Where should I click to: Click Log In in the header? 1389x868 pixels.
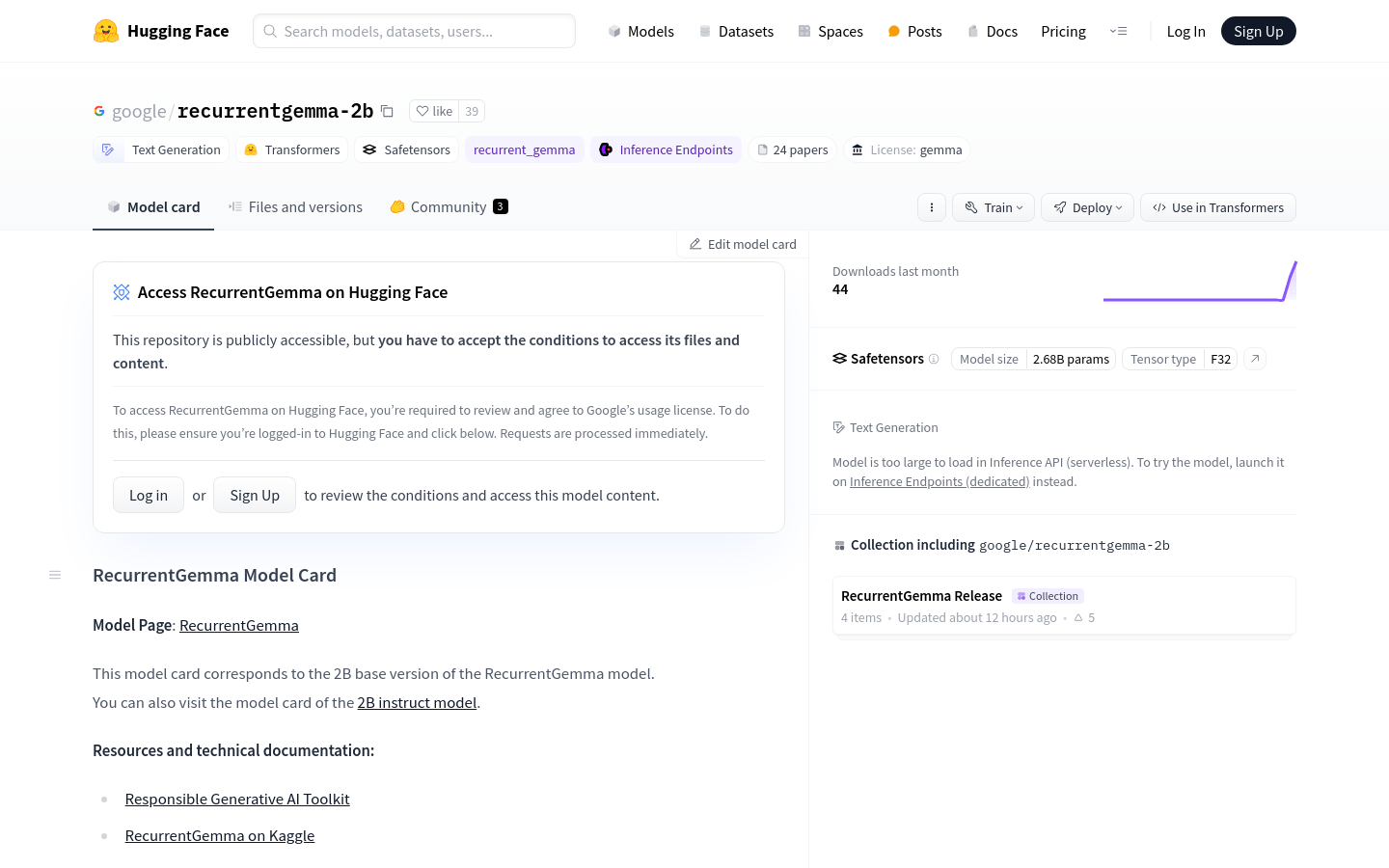(x=1185, y=31)
